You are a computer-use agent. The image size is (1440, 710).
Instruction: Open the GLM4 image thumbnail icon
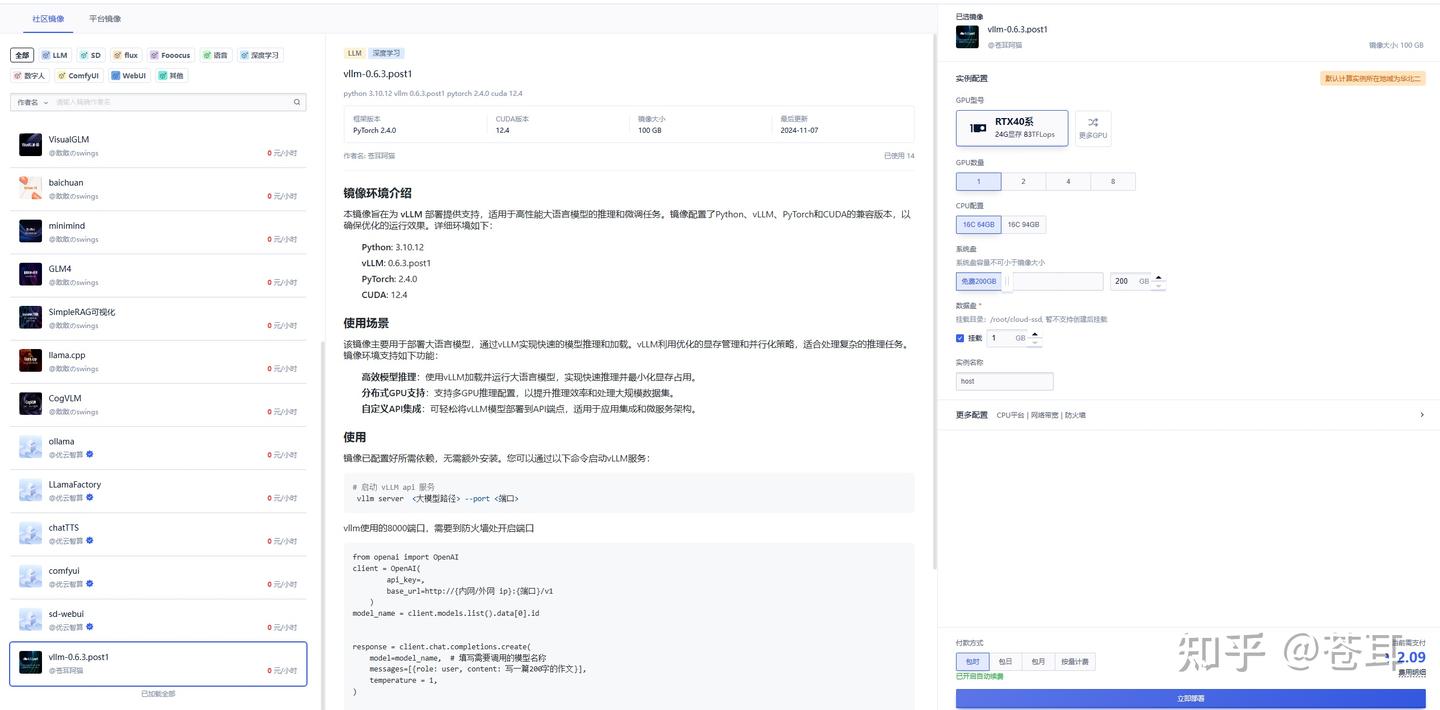tap(30, 274)
